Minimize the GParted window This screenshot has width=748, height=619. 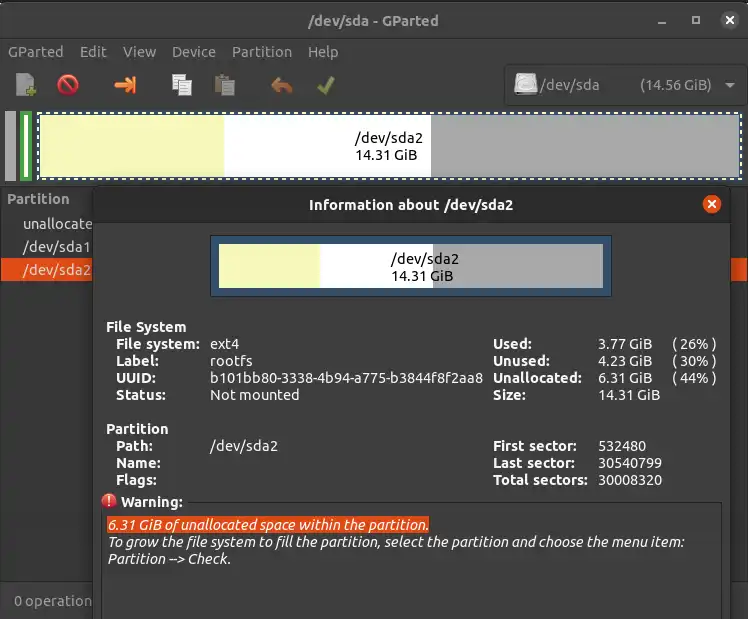tap(662, 21)
